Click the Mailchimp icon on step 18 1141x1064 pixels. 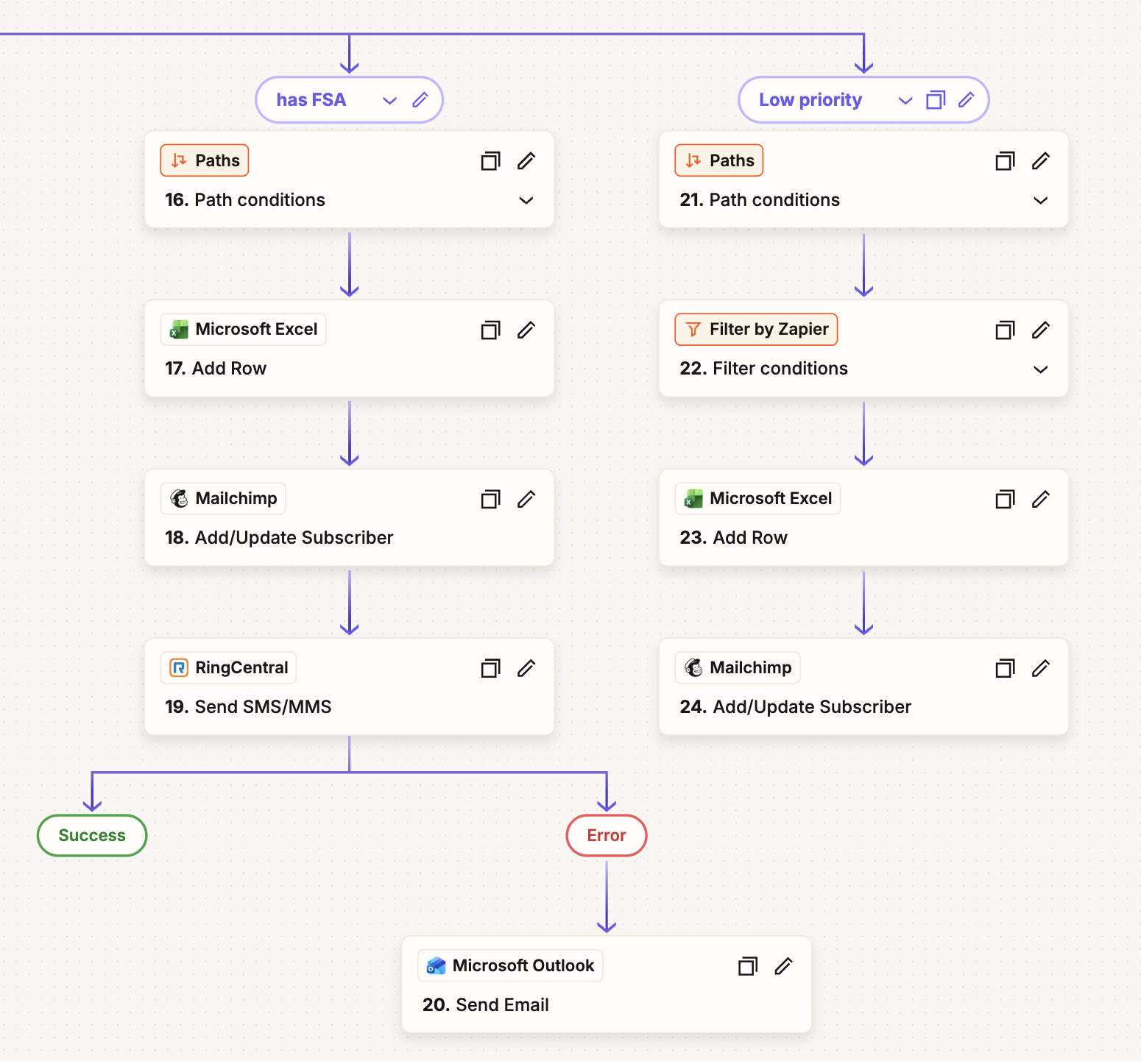click(177, 498)
